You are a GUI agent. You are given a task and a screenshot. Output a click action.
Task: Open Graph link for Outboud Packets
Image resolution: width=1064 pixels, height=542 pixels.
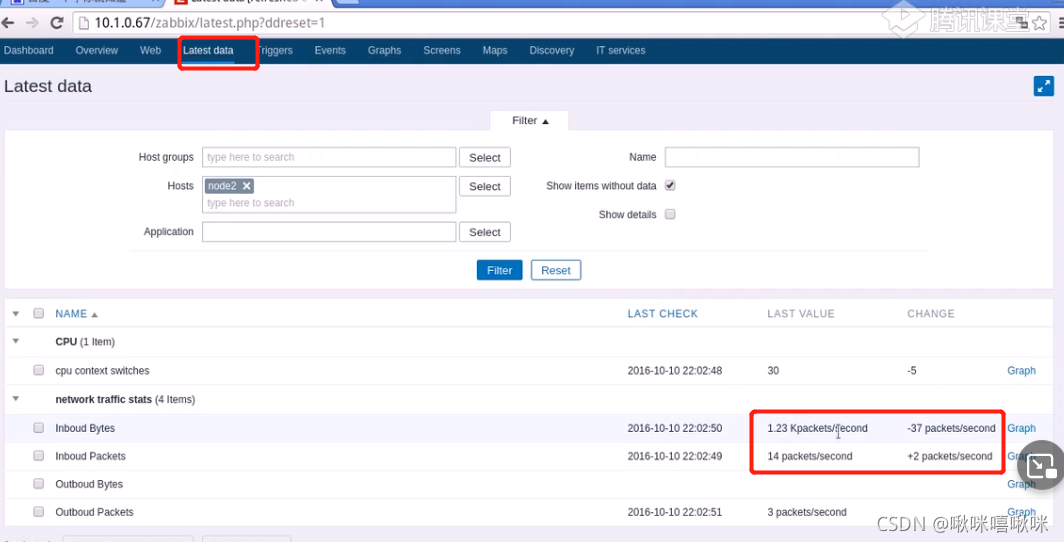(x=1021, y=512)
